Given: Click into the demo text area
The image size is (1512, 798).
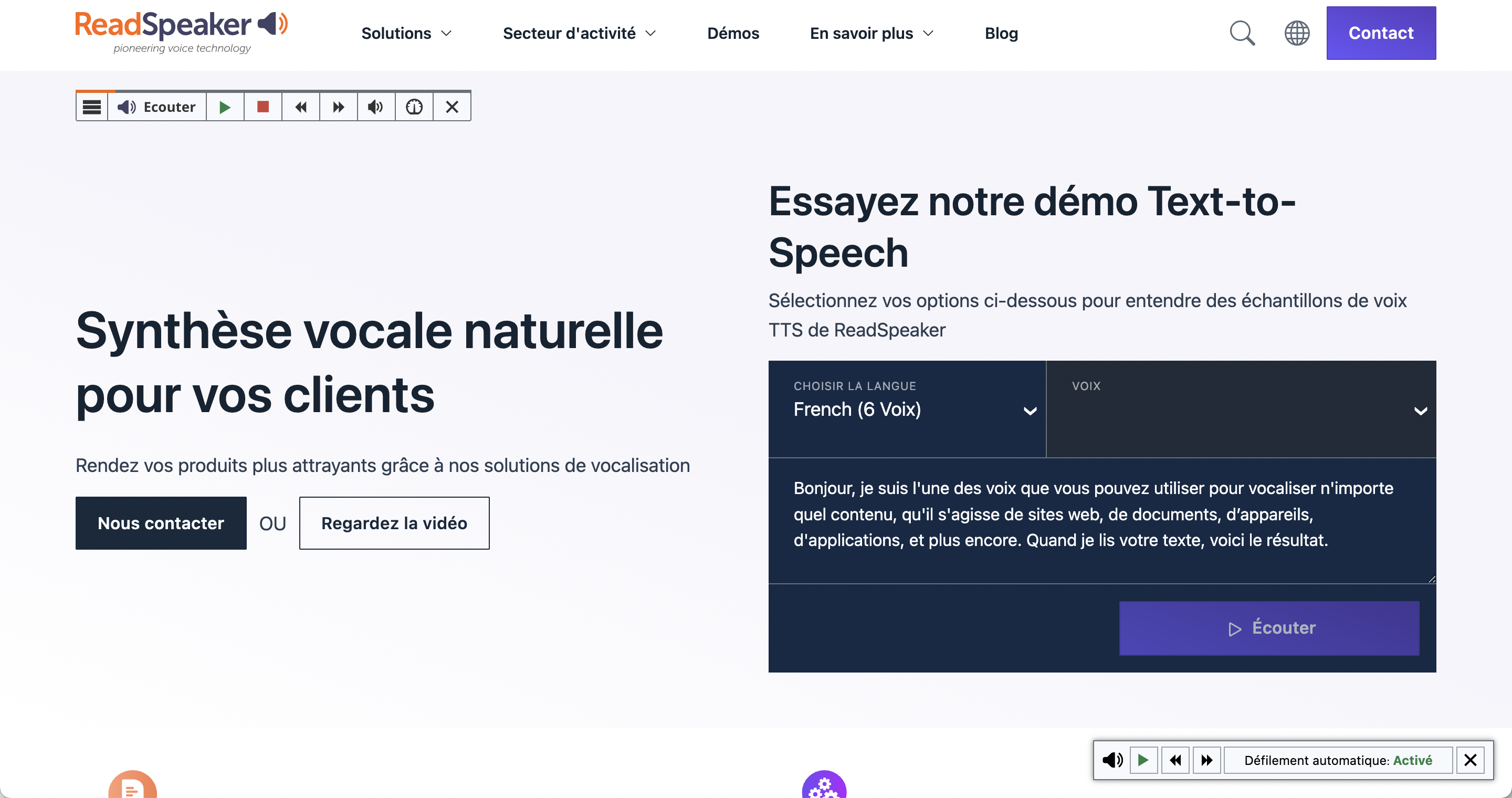Looking at the screenshot, I should pyautogui.click(x=1102, y=520).
